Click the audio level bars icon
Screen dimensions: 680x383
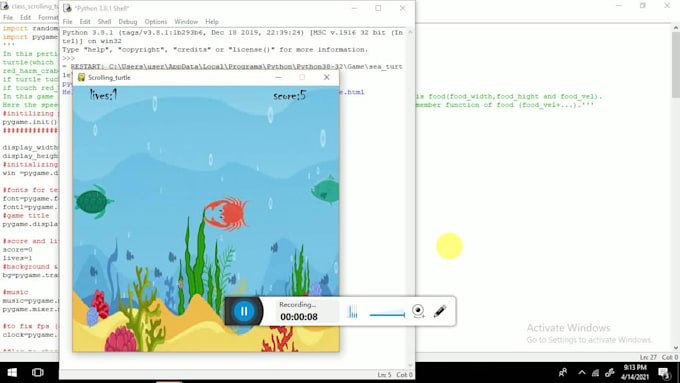[353, 311]
